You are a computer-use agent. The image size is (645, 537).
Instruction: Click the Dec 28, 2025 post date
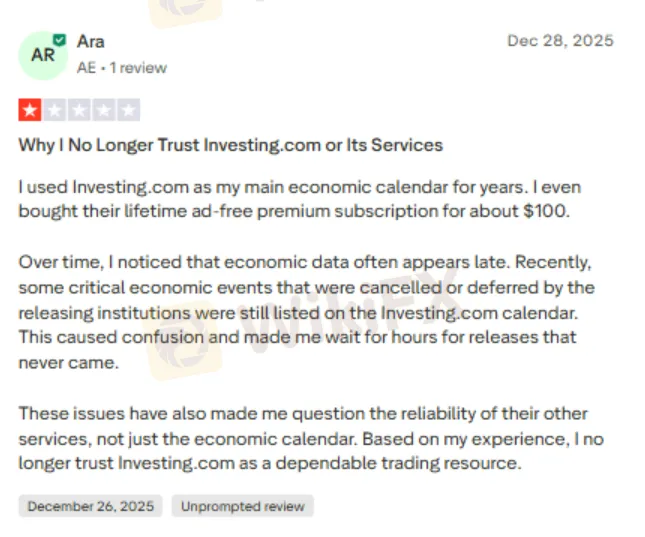(560, 41)
